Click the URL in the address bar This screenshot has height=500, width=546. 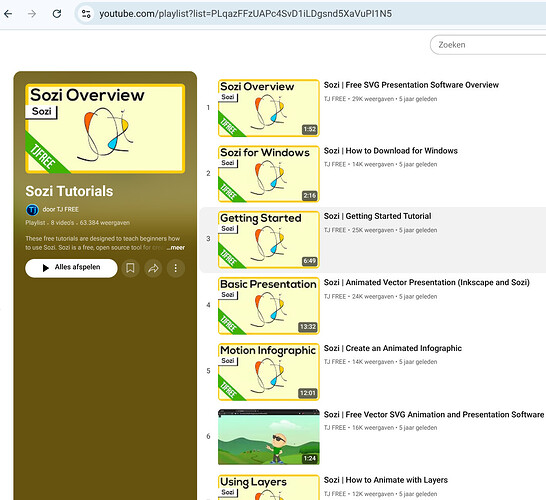(245, 14)
